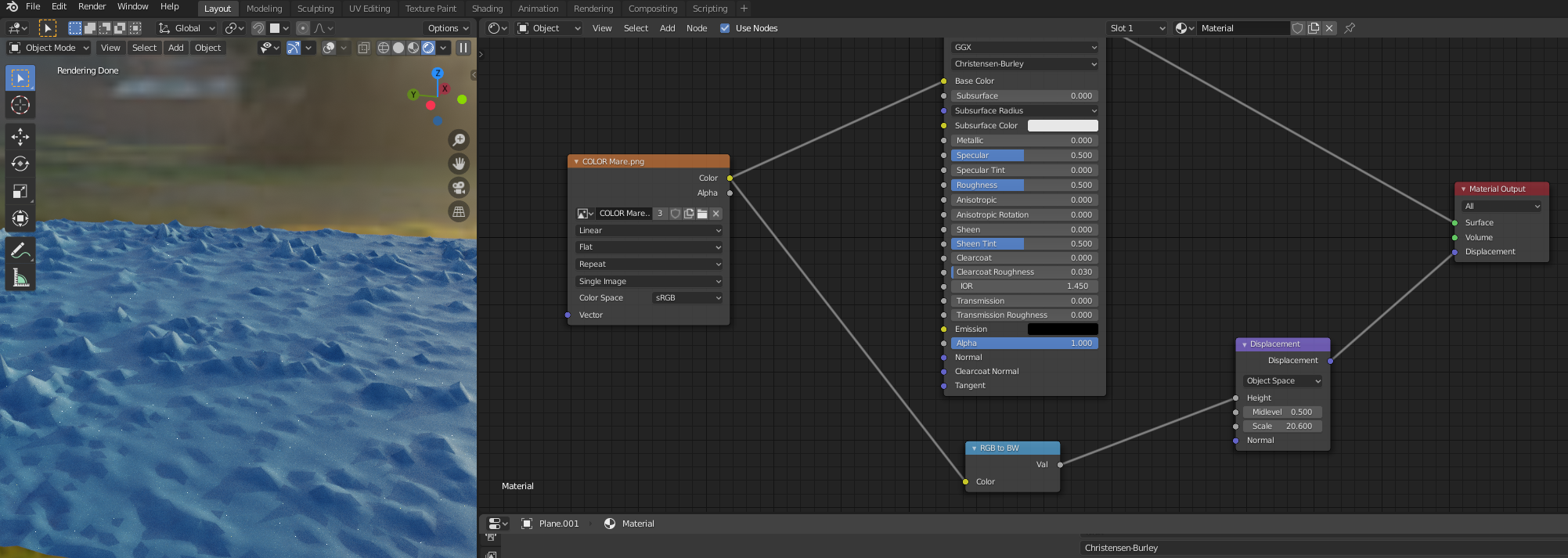Screen dimensions: 1568x558
Task: Open the UV Editing workspace tab
Action: [369, 9]
